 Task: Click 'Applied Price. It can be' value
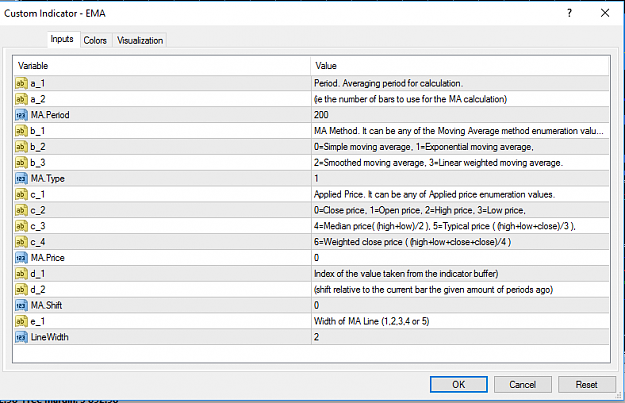click(x=460, y=195)
